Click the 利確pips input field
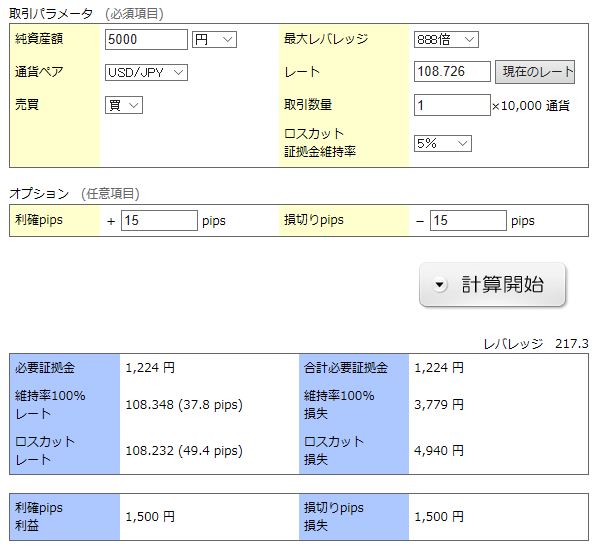 tap(159, 220)
